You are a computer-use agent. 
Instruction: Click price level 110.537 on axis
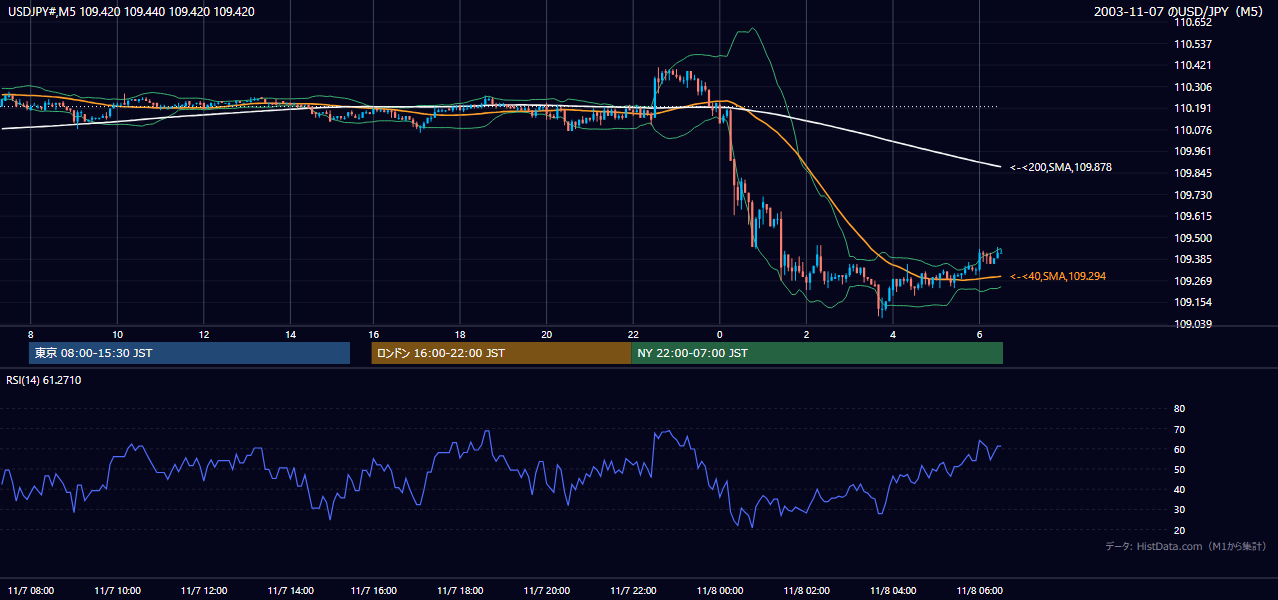pos(1193,44)
